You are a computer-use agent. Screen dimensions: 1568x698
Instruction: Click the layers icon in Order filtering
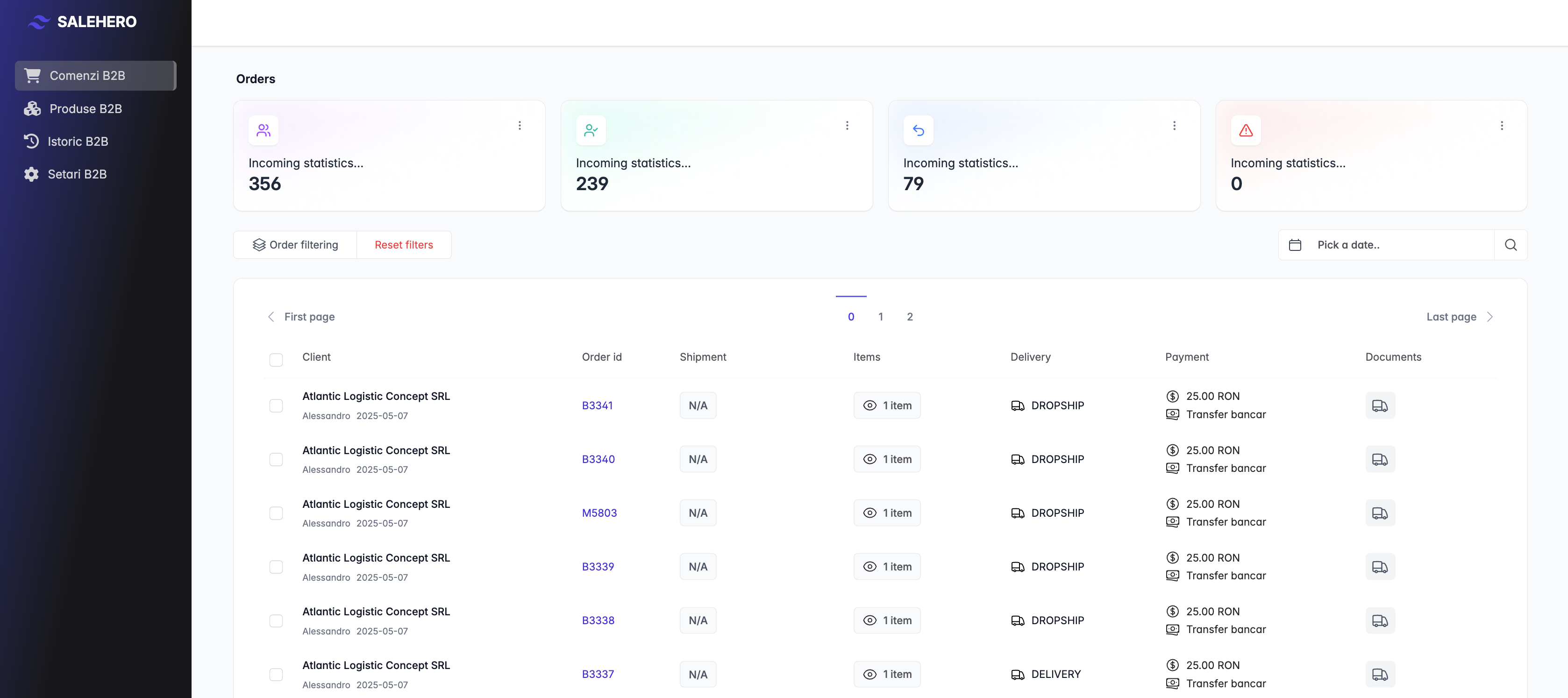pos(259,245)
